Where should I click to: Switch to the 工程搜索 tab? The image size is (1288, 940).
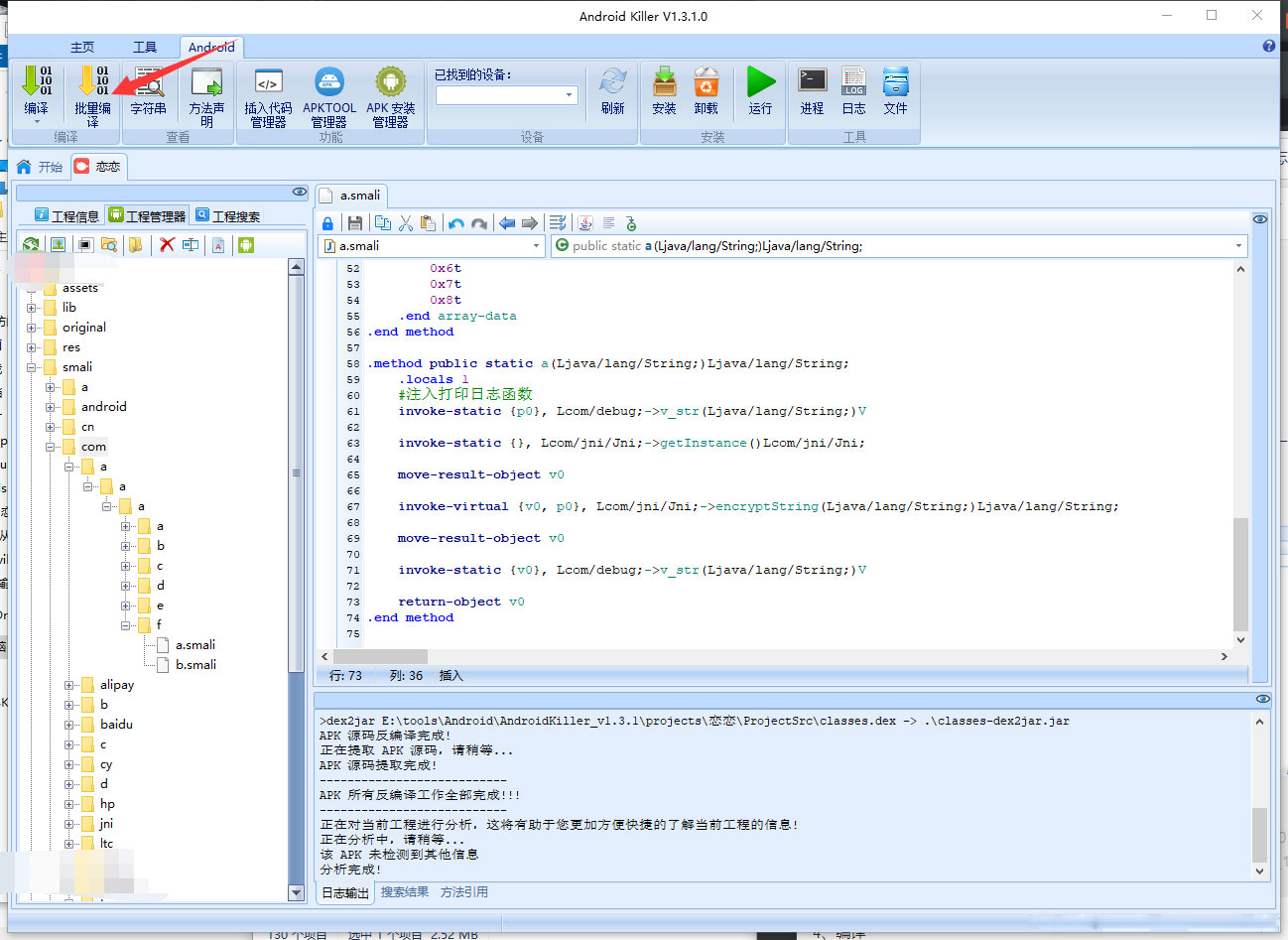click(x=228, y=215)
